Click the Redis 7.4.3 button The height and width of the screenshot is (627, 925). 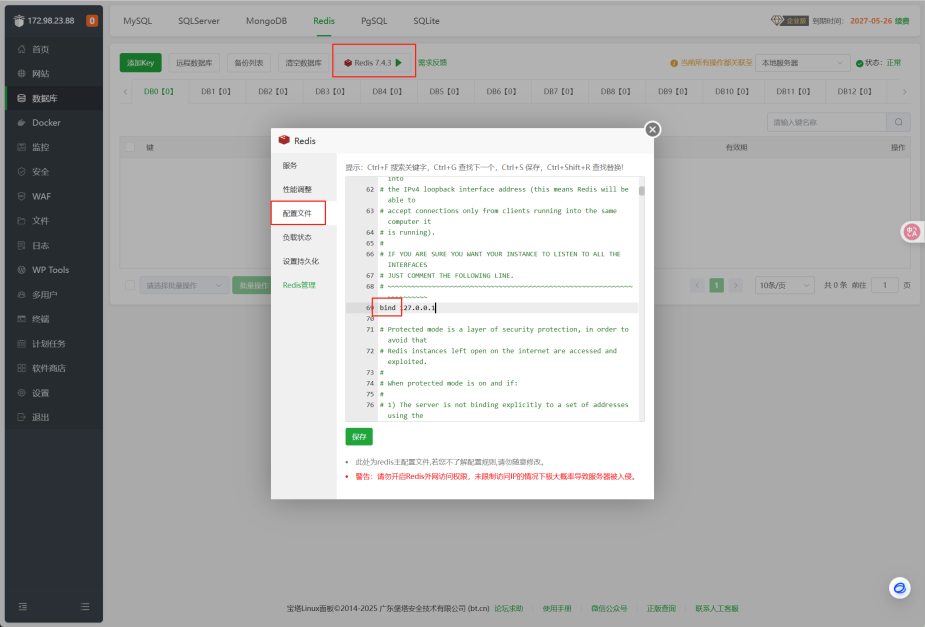point(373,63)
